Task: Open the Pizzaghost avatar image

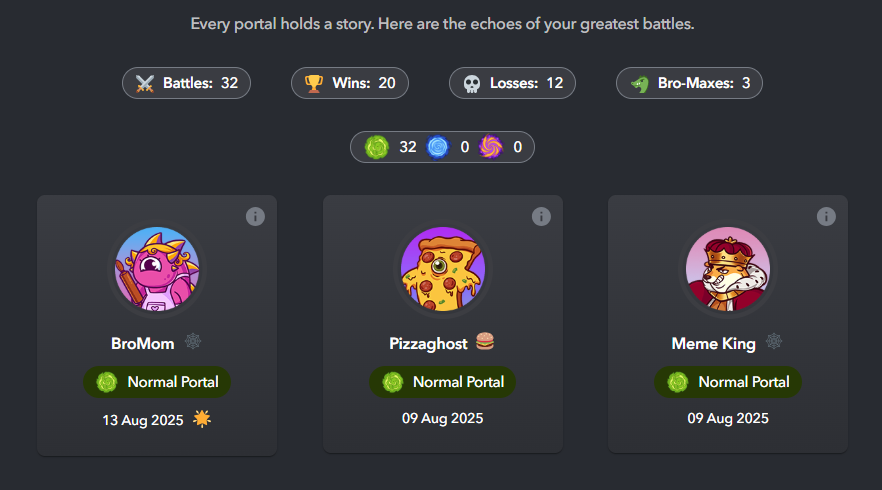Action: pos(442,269)
